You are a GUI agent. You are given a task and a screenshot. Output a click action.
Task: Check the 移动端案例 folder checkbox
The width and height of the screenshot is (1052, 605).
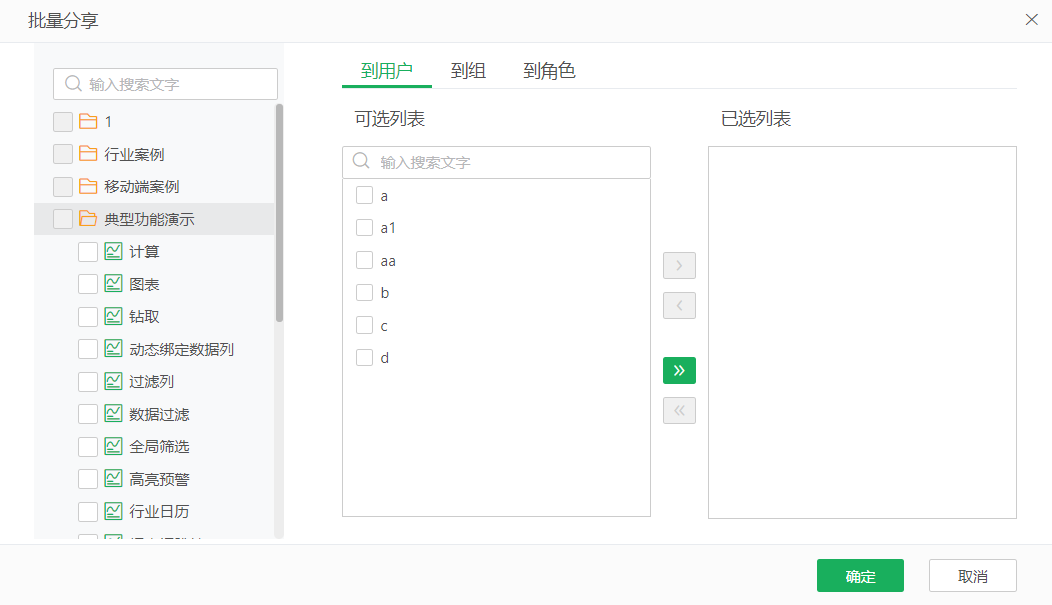pos(63,186)
